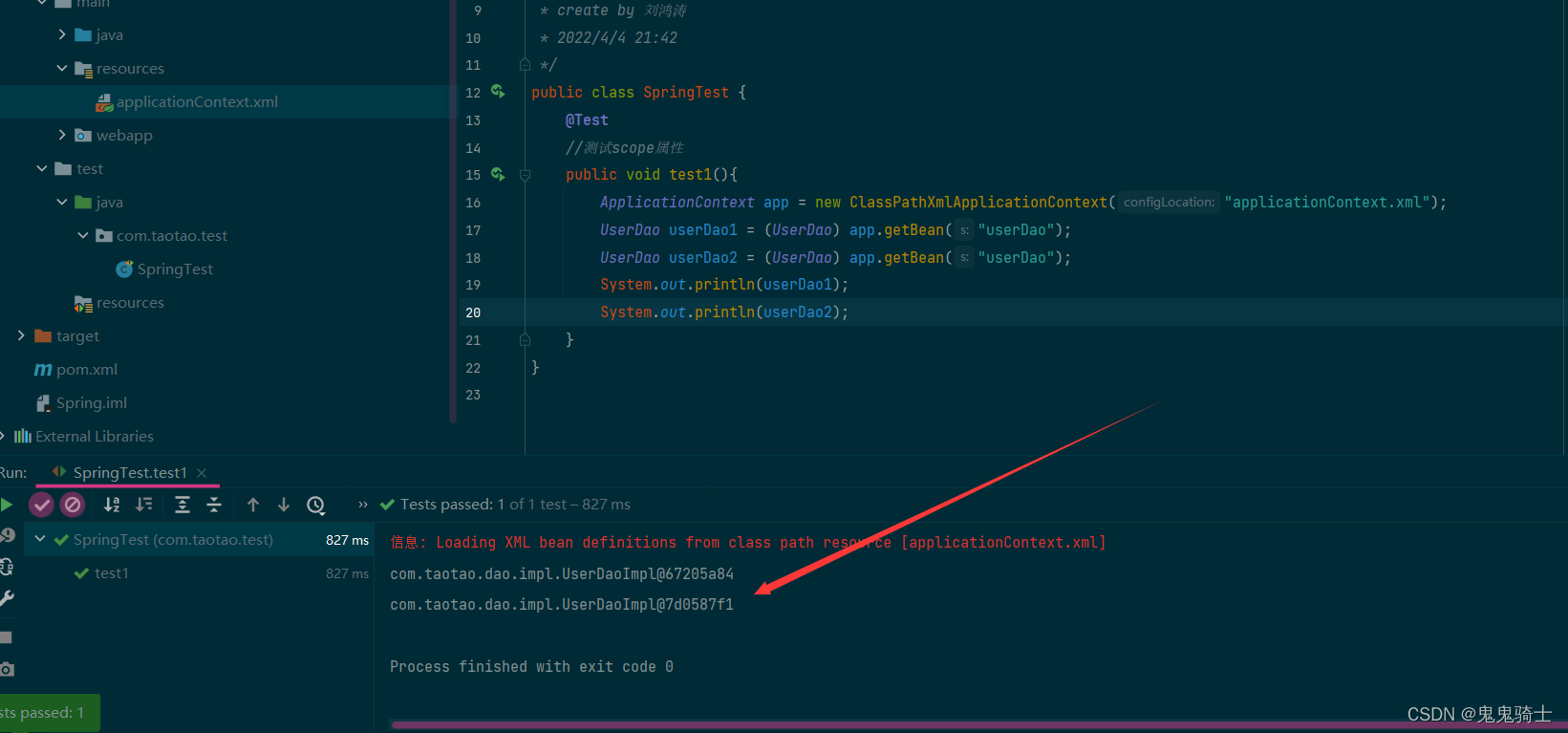Close the SpringTest.test1 run tab
Image resolution: width=1568 pixels, height=733 pixels.
[x=202, y=473]
